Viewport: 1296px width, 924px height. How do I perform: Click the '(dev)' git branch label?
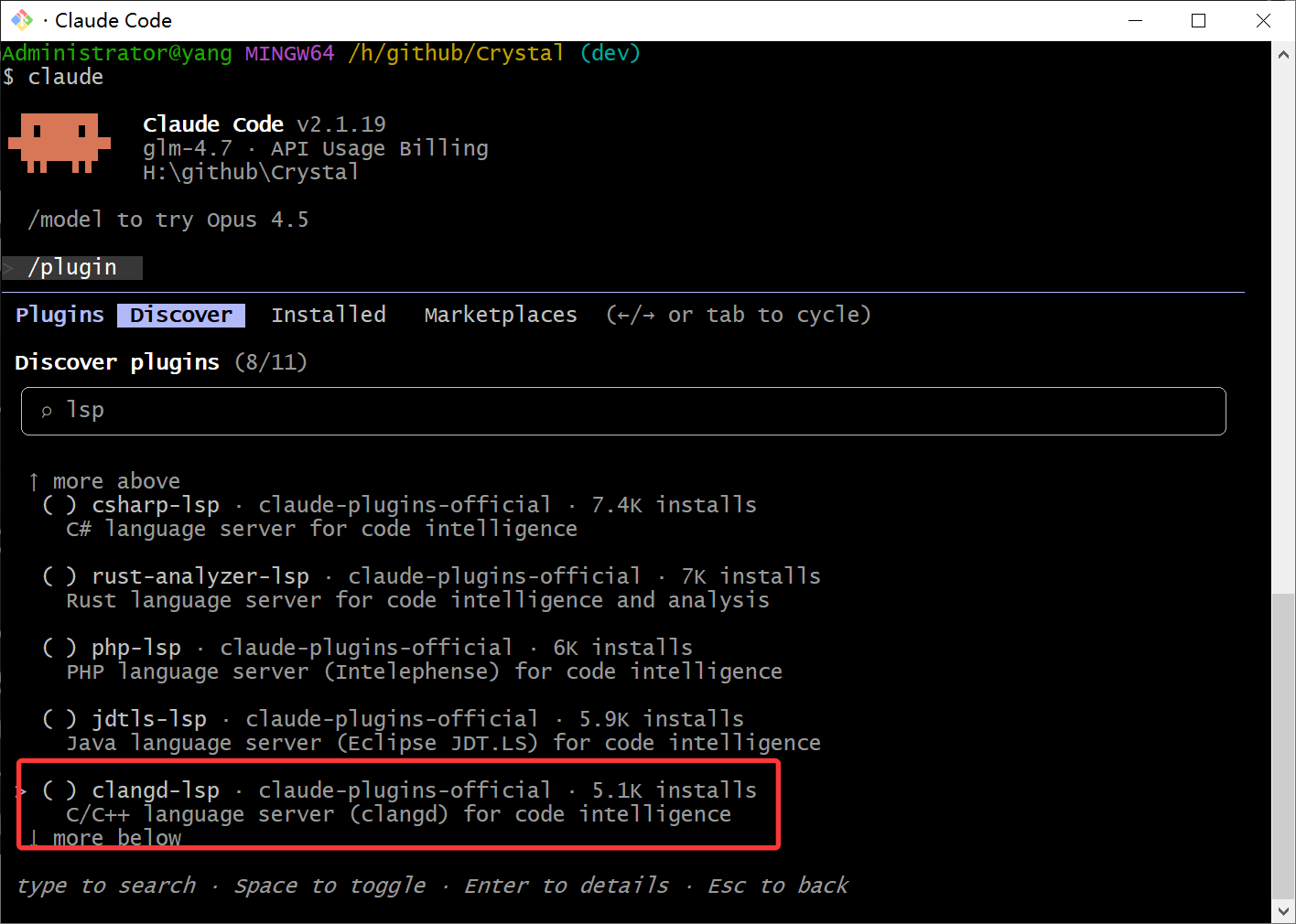point(610,53)
